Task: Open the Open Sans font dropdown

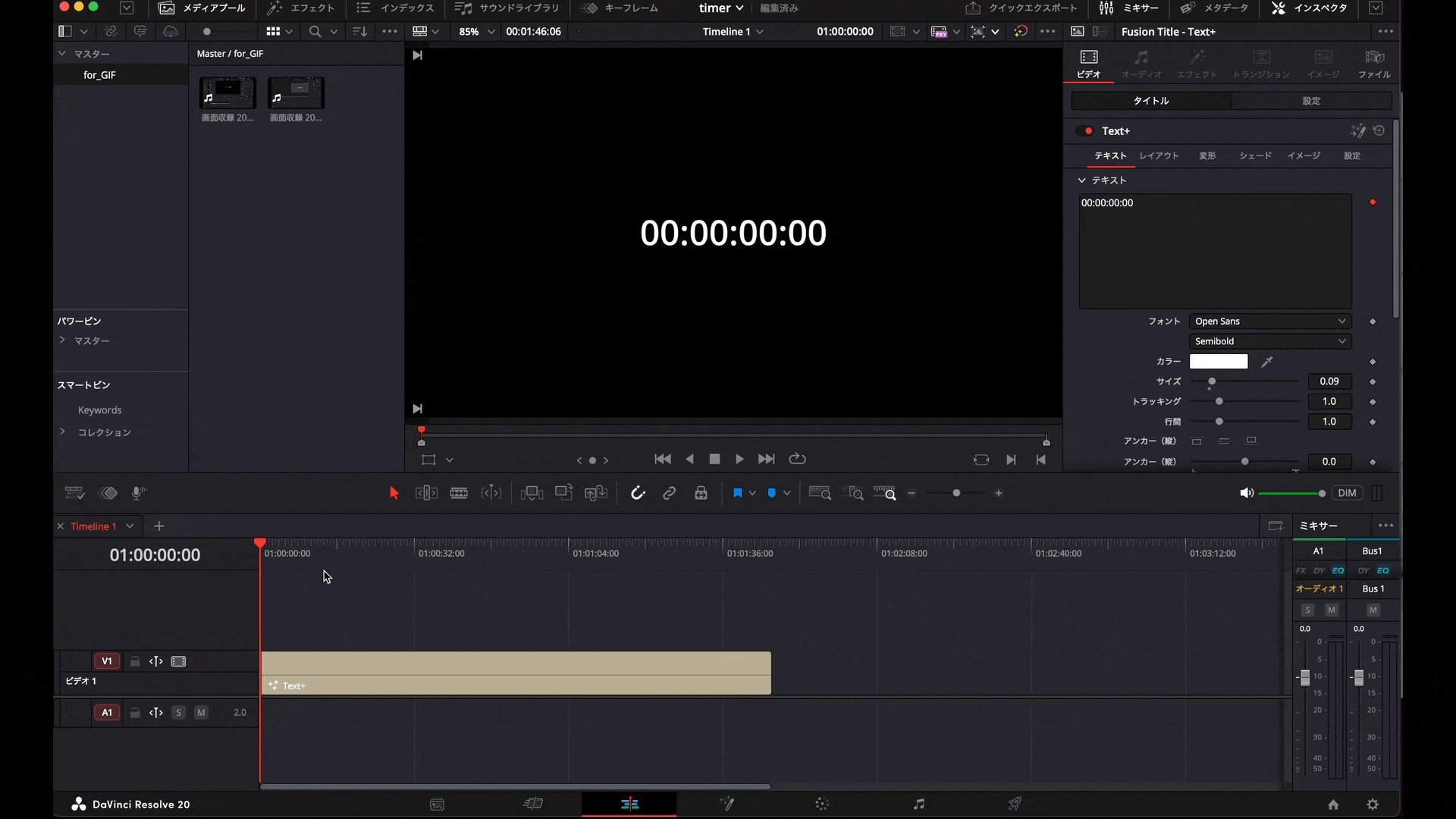Action: click(x=1270, y=321)
